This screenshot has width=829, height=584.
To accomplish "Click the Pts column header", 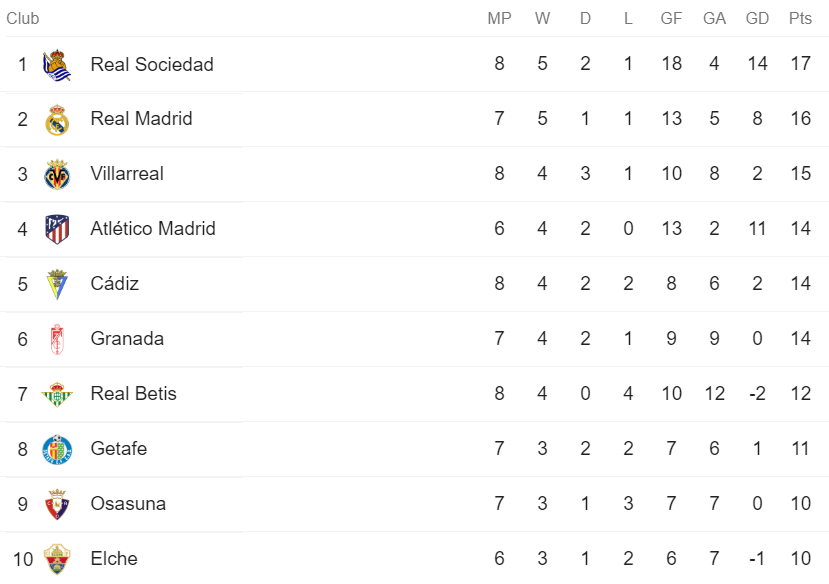I will pyautogui.click(x=800, y=18).
